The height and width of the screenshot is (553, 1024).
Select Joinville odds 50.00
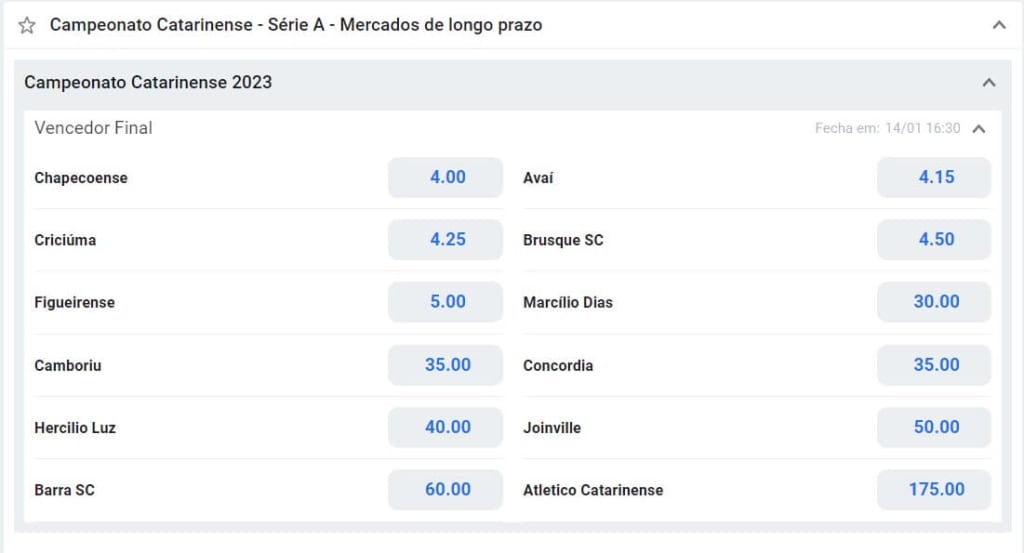pyautogui.click(x=934, y=427)
